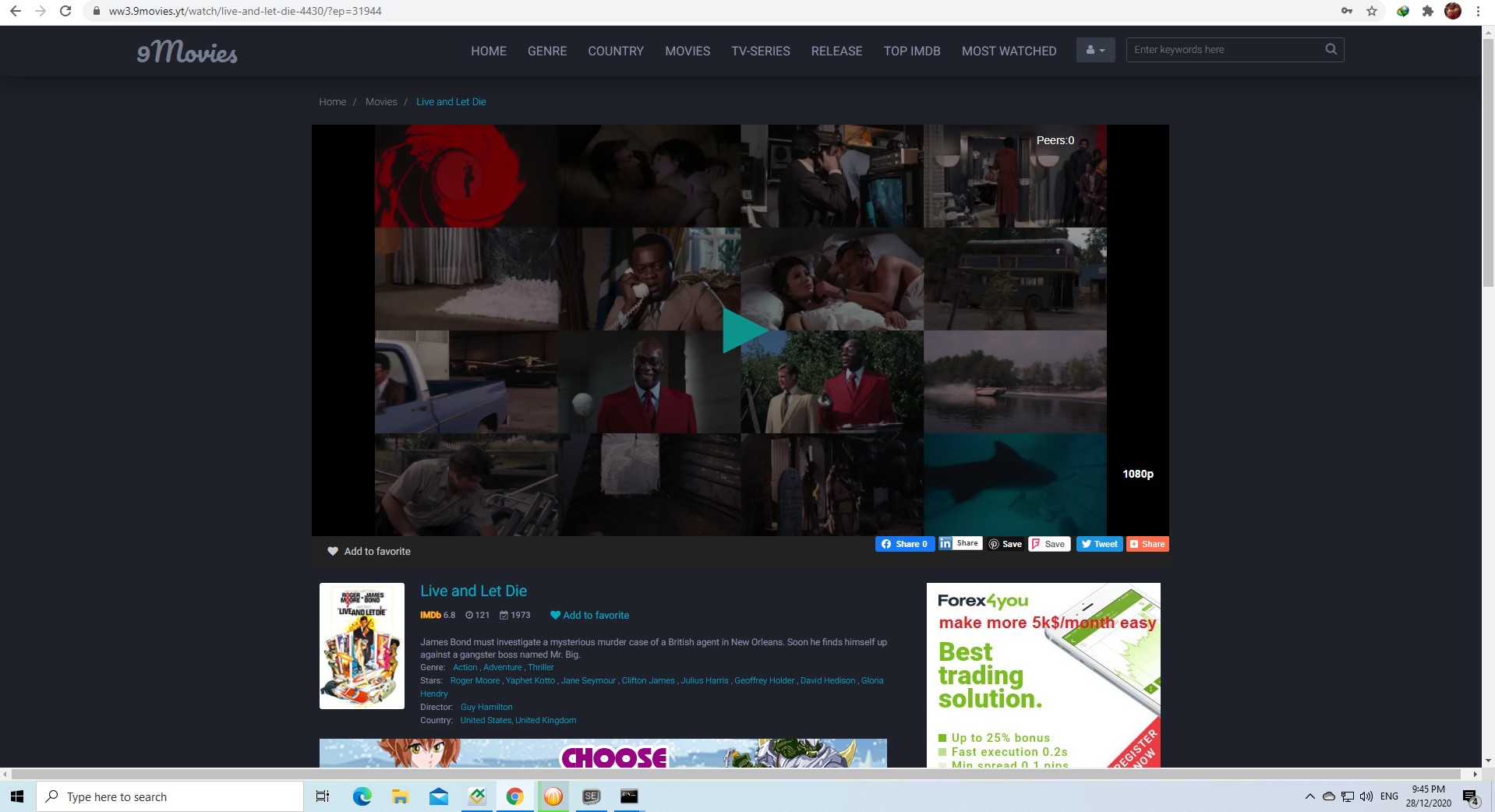Click the Forex4you advertisement banner
Screen dimensions: 1495x812
coord(1044,675)
